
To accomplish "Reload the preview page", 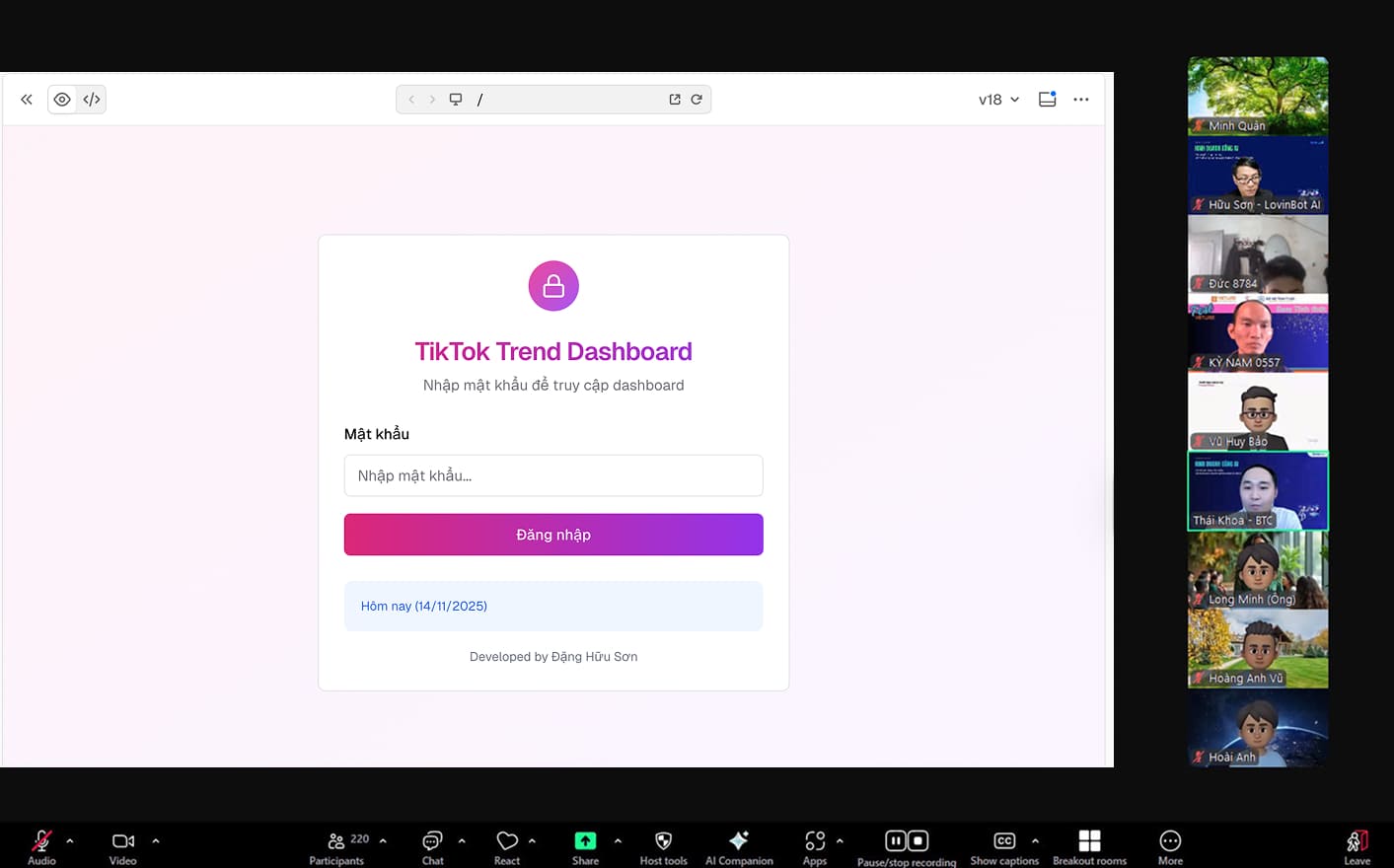I will 697,100.
